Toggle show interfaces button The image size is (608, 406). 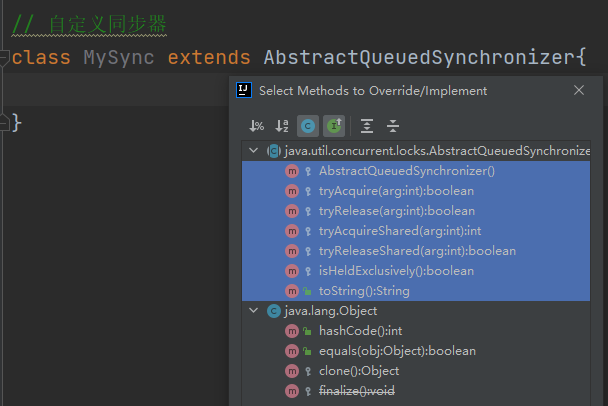(x=334, y=126)
